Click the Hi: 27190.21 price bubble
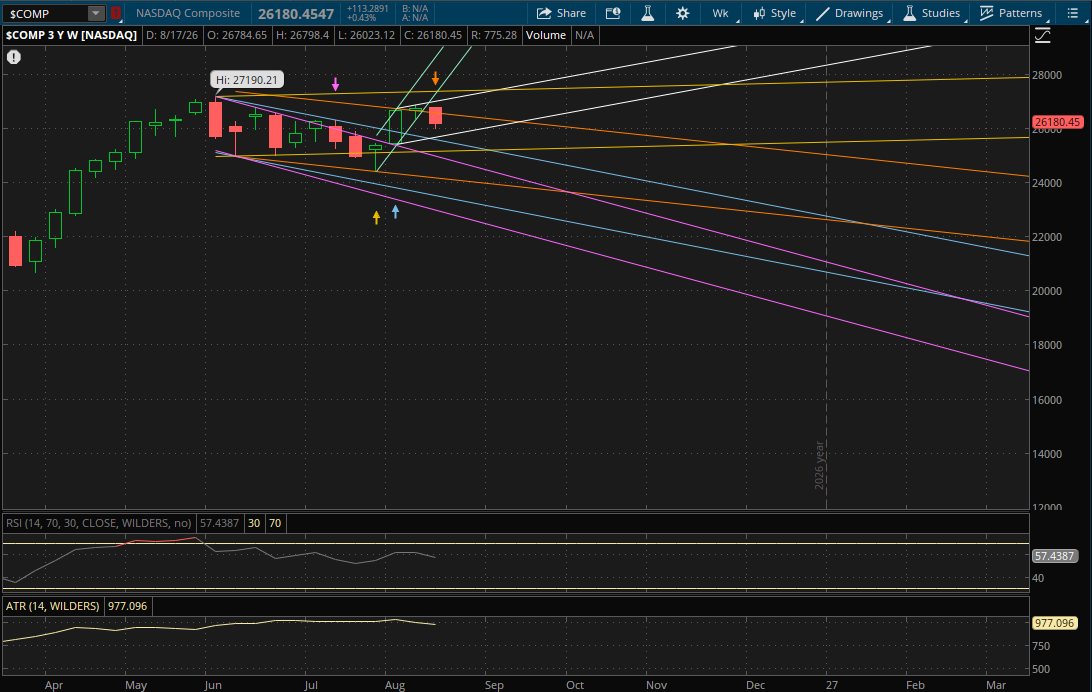1092x692 pixels. (247, 79)
